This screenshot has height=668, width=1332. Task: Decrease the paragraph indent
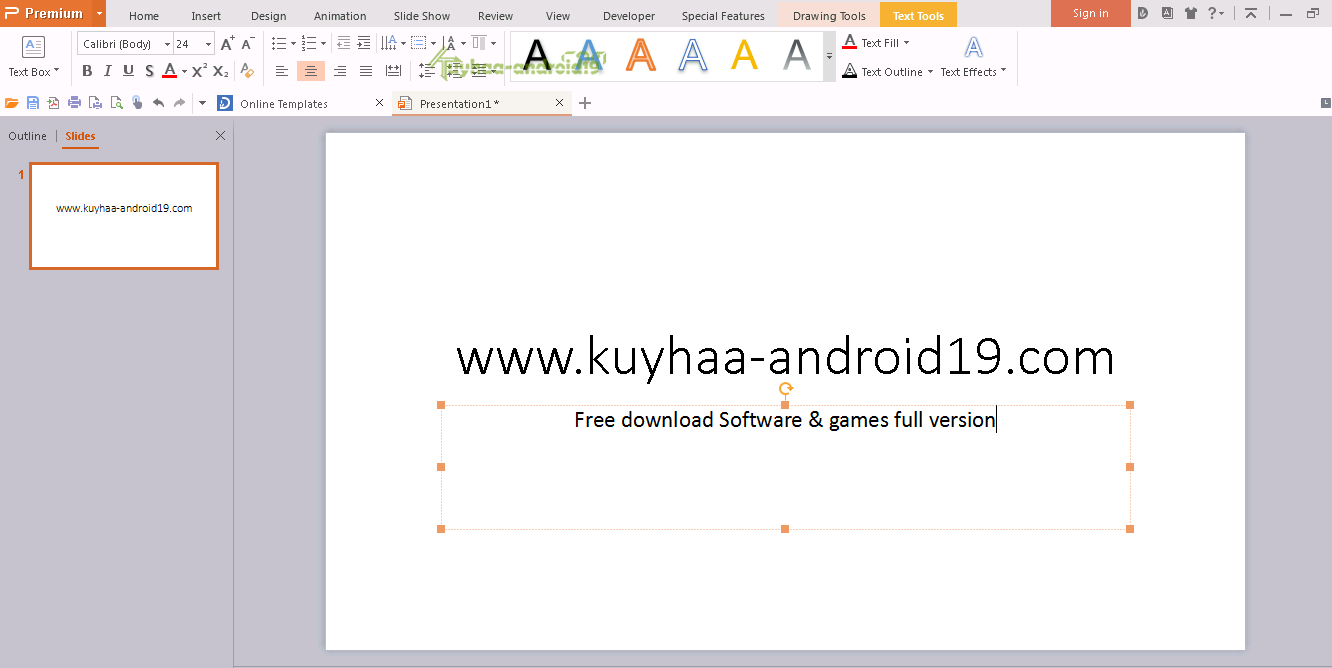[344, 43]
